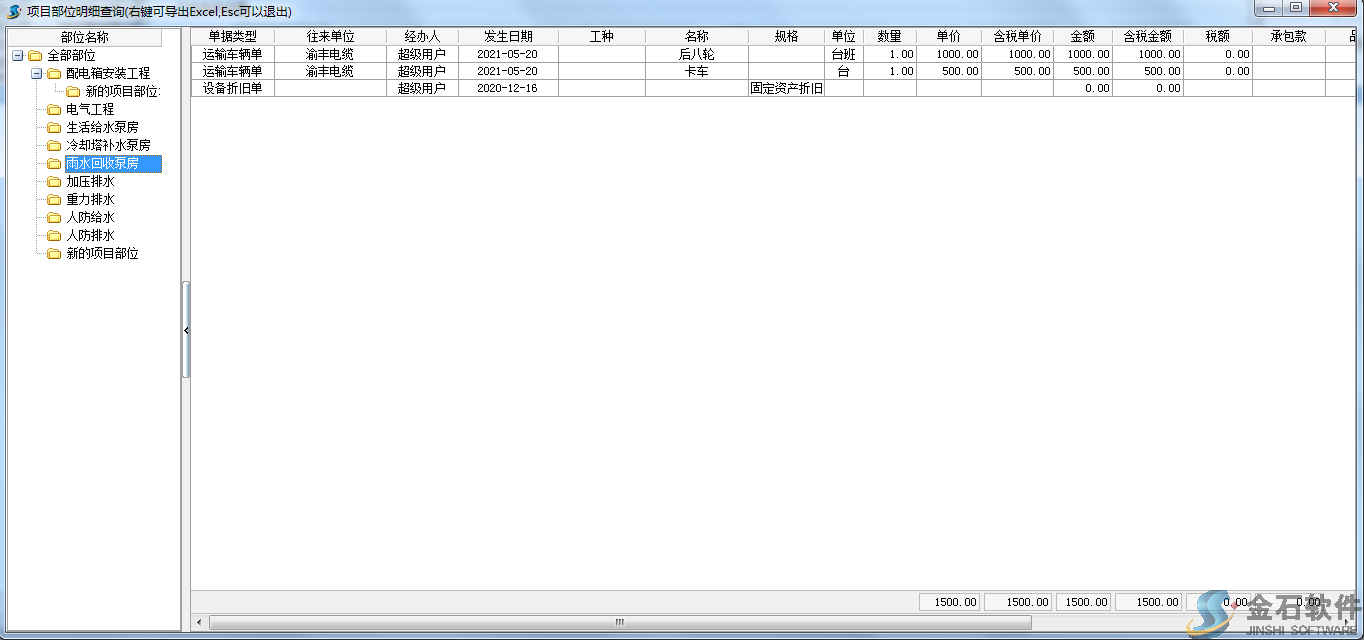Image resolution: width=1364 pixels, height=640 pixels.
Task: Click the folder icon beside 重力排水
Action: [54, 200]
